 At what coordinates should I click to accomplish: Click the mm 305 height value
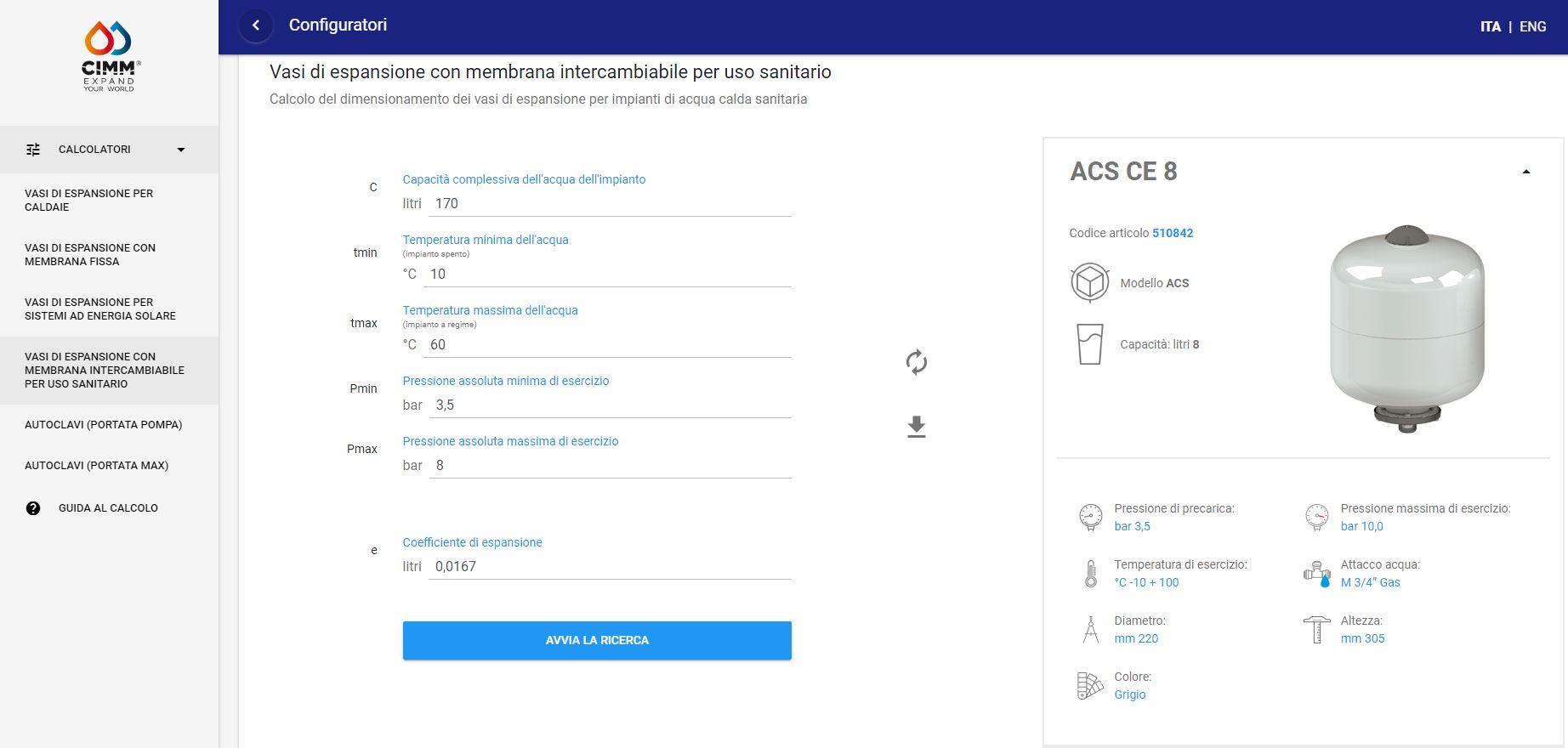[x=1362, y=638]
